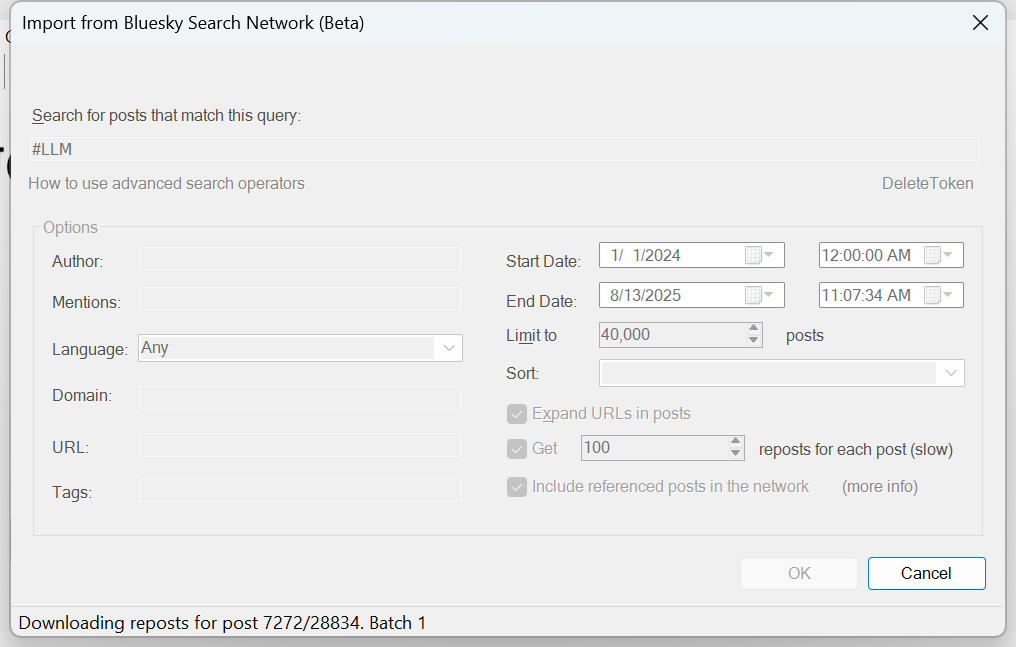Decrease reposts count with down arrow
Viewport: 1016px width, 647px height.
[736, 454]
